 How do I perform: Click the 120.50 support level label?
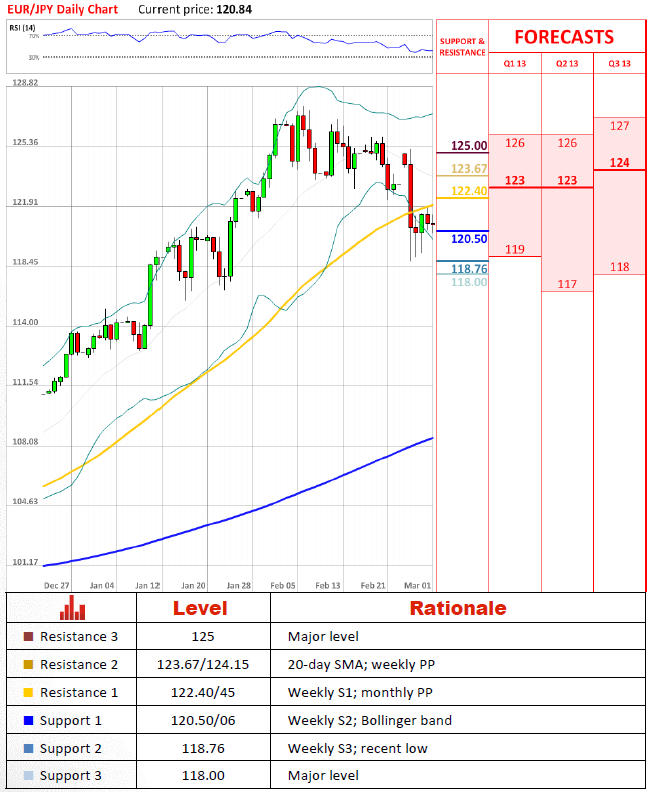[469, 238]
